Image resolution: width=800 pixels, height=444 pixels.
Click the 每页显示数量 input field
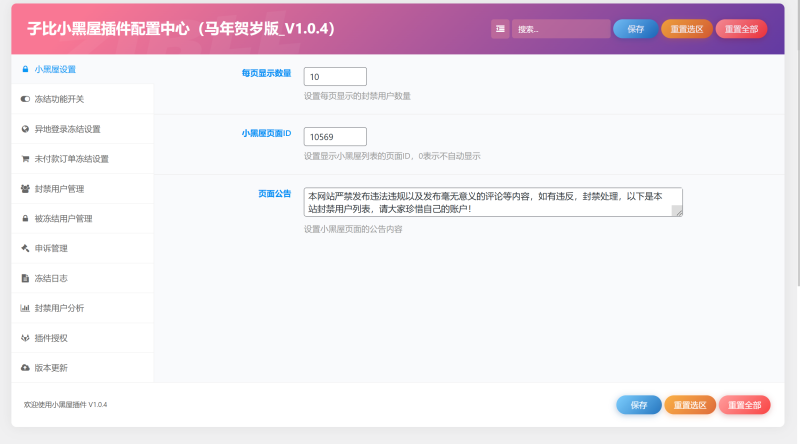pyautogui.click(x=335, y=77)
